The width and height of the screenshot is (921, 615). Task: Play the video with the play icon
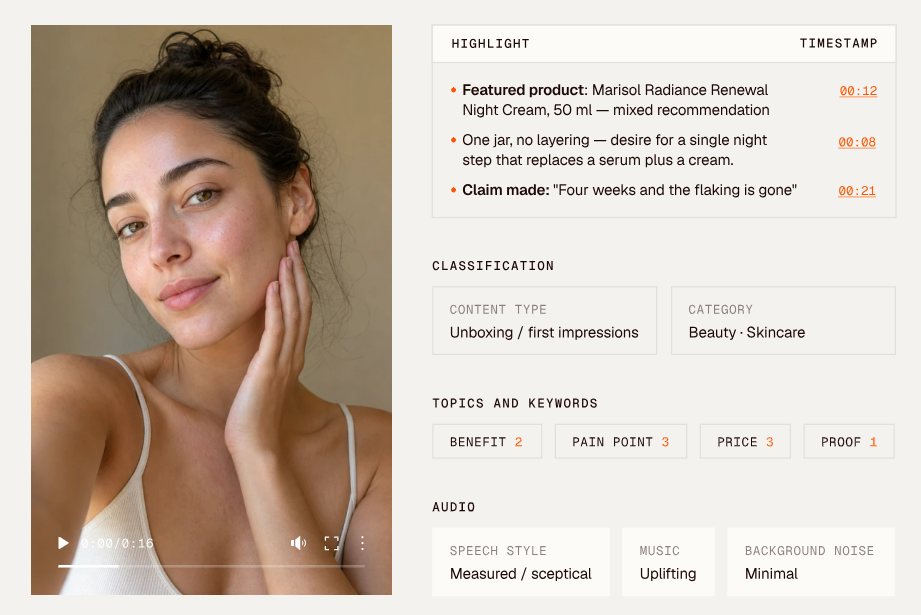click(x=63, y=543)
